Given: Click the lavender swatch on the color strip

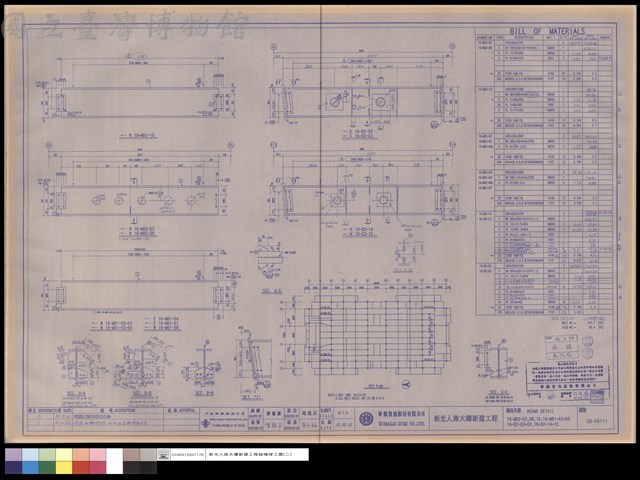Looking at the screenshot, I should 13,455.
